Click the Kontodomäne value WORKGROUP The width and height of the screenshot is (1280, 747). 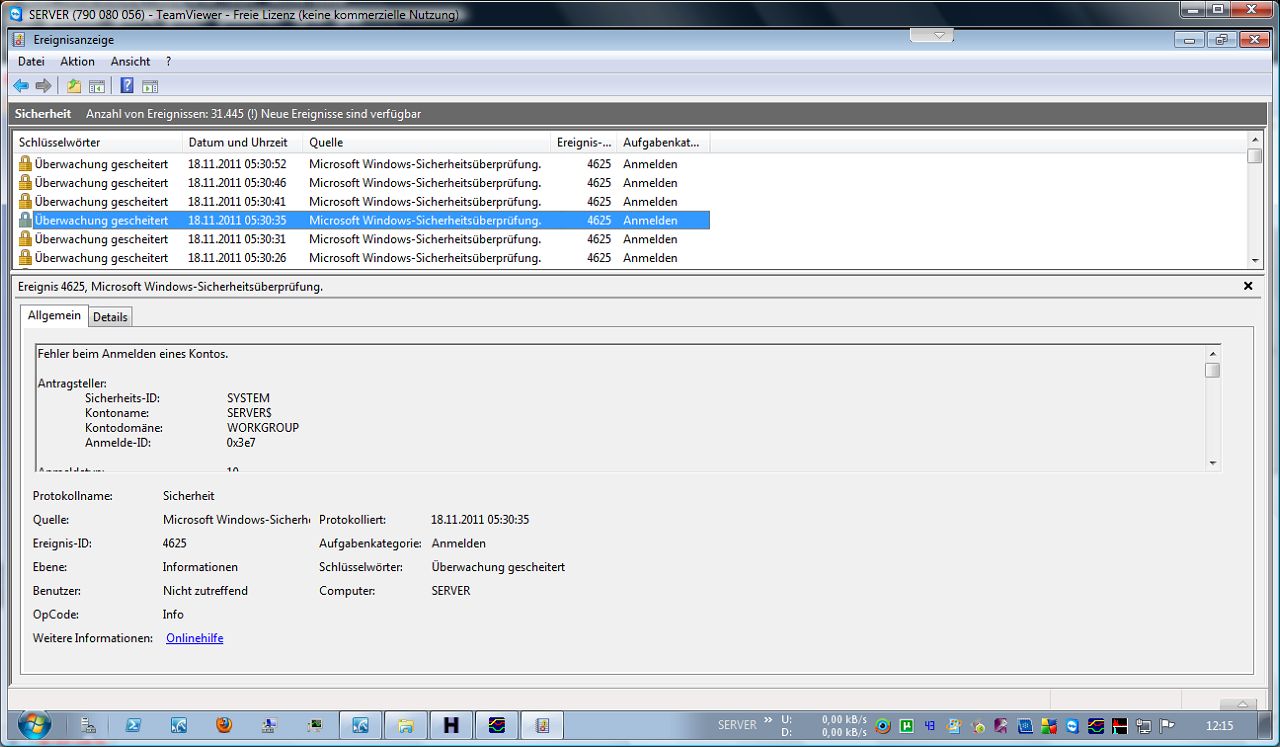(x=263, y=428)
